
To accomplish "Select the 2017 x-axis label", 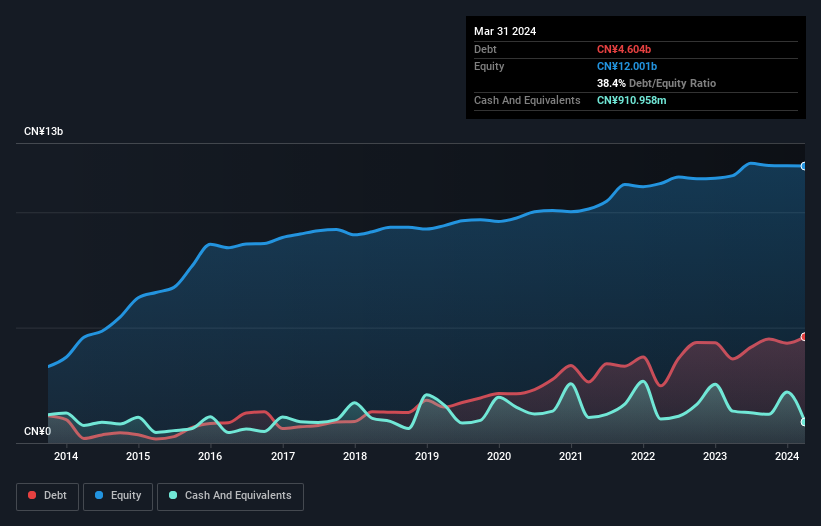I will point(283,456).
